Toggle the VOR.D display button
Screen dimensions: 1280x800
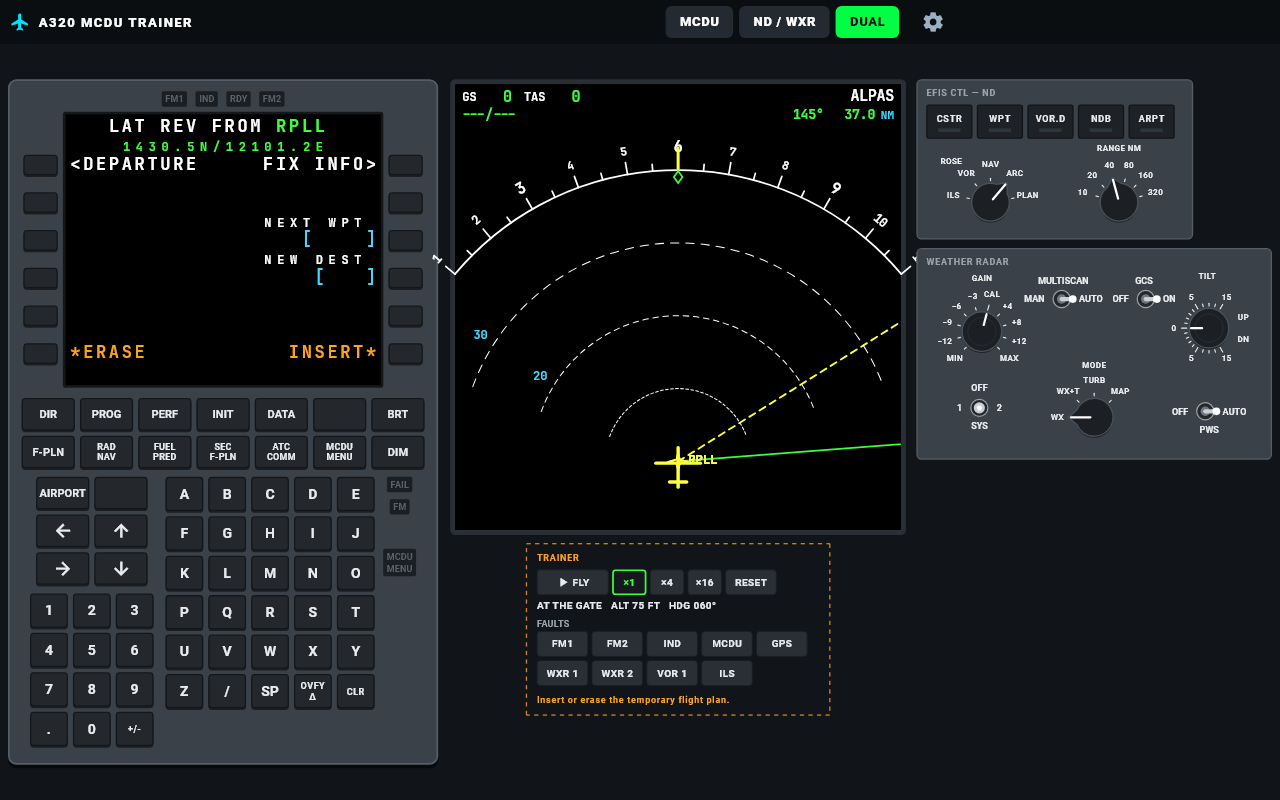coord(1050,122)
